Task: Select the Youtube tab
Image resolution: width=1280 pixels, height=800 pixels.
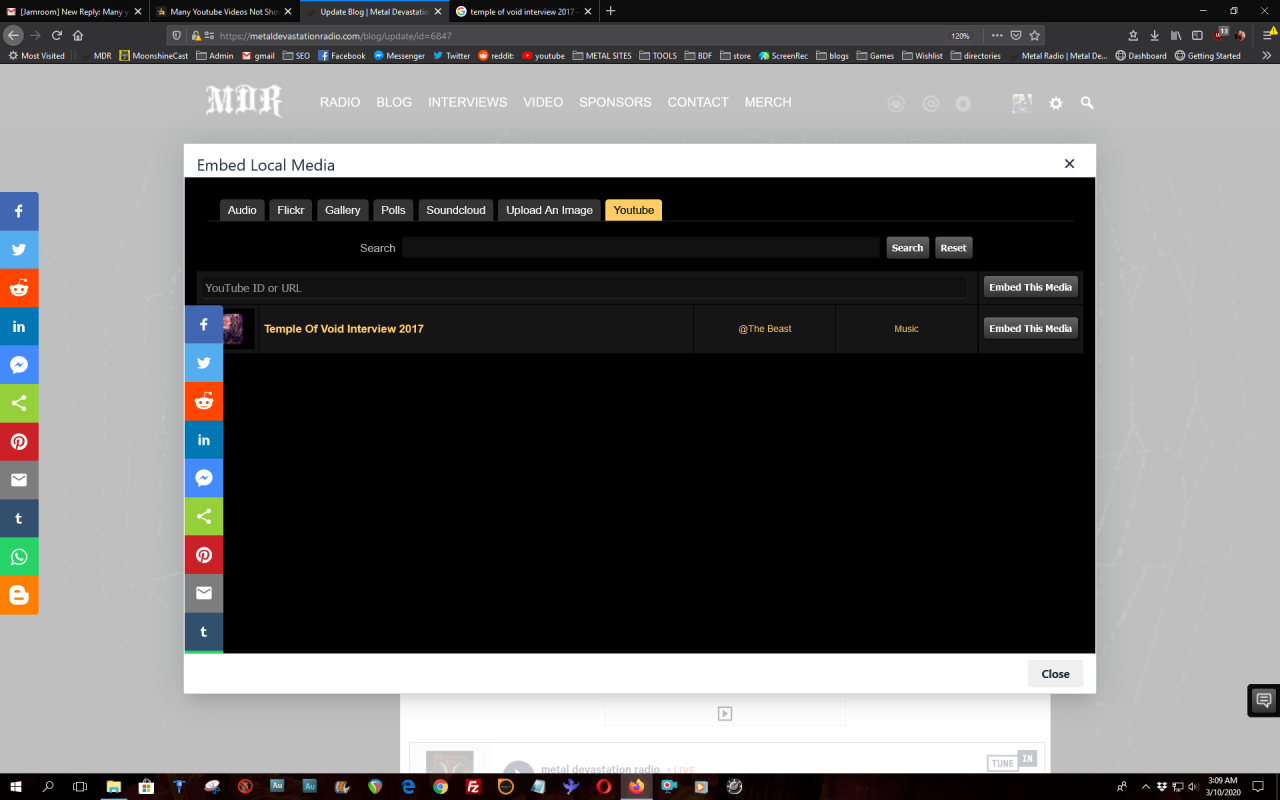Action: pos(634,210)
